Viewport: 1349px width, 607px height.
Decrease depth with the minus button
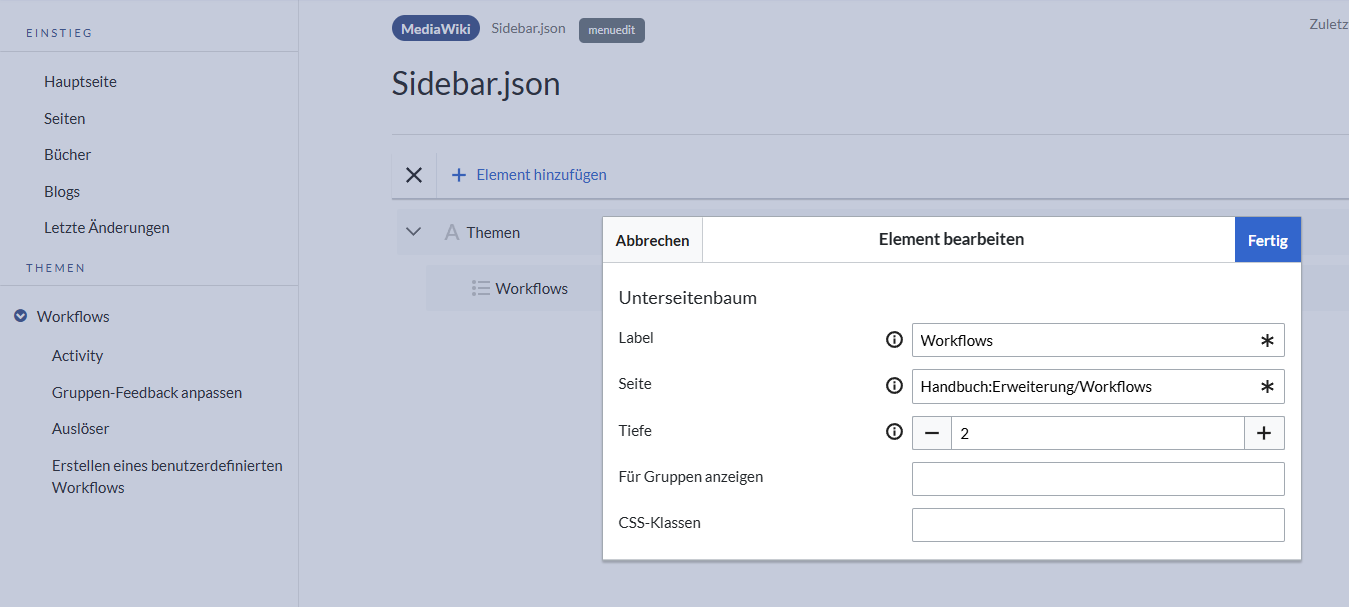932,433
